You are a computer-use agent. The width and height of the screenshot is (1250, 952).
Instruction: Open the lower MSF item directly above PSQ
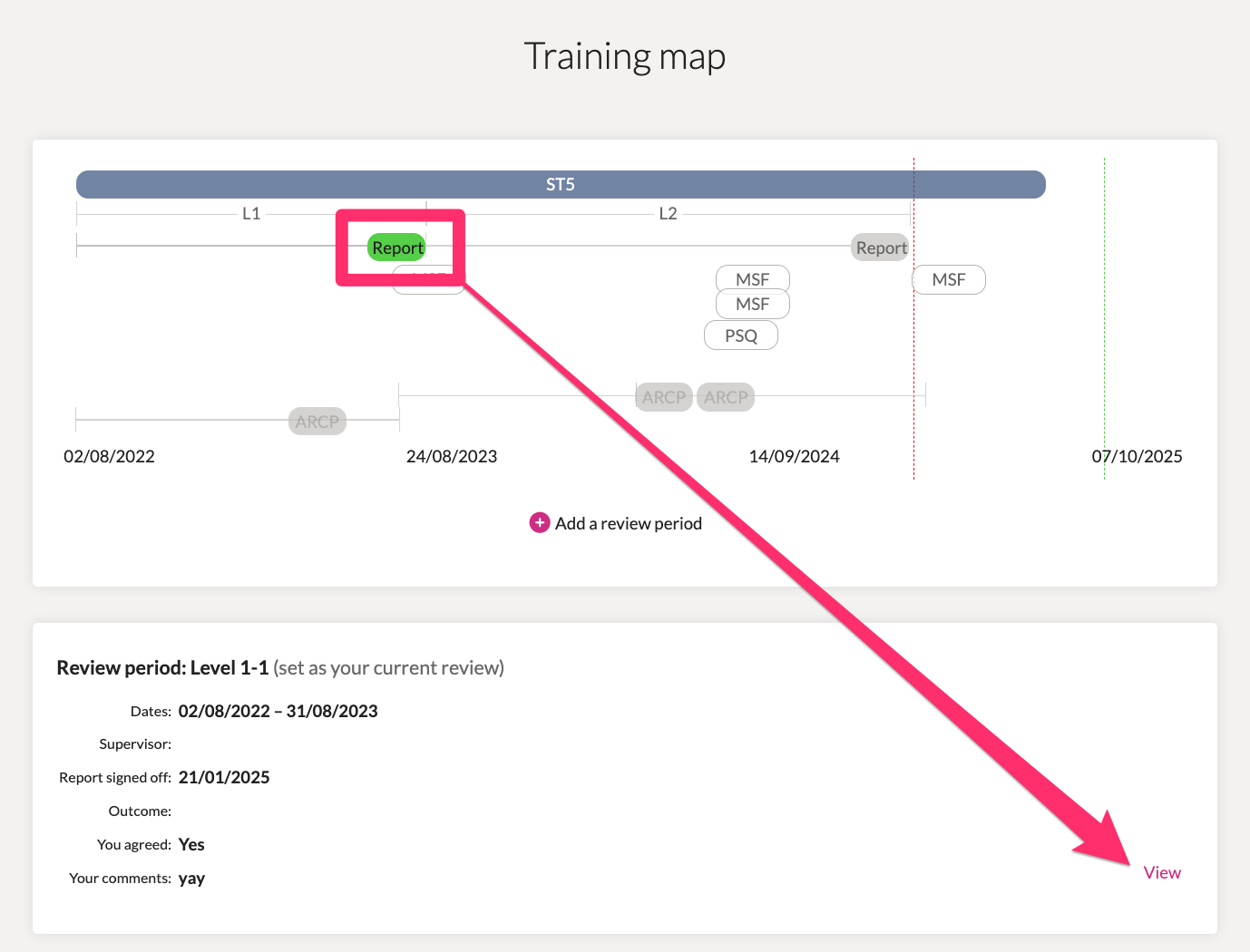pos(753,304)
